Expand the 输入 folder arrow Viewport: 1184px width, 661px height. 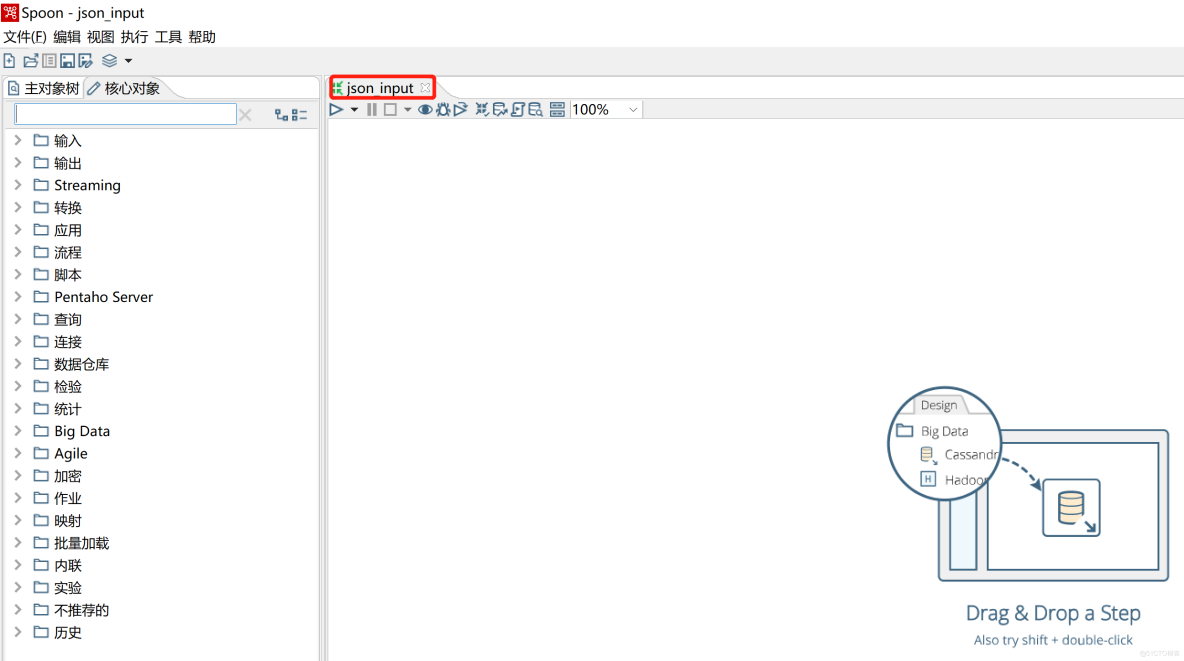coord(18,141)
